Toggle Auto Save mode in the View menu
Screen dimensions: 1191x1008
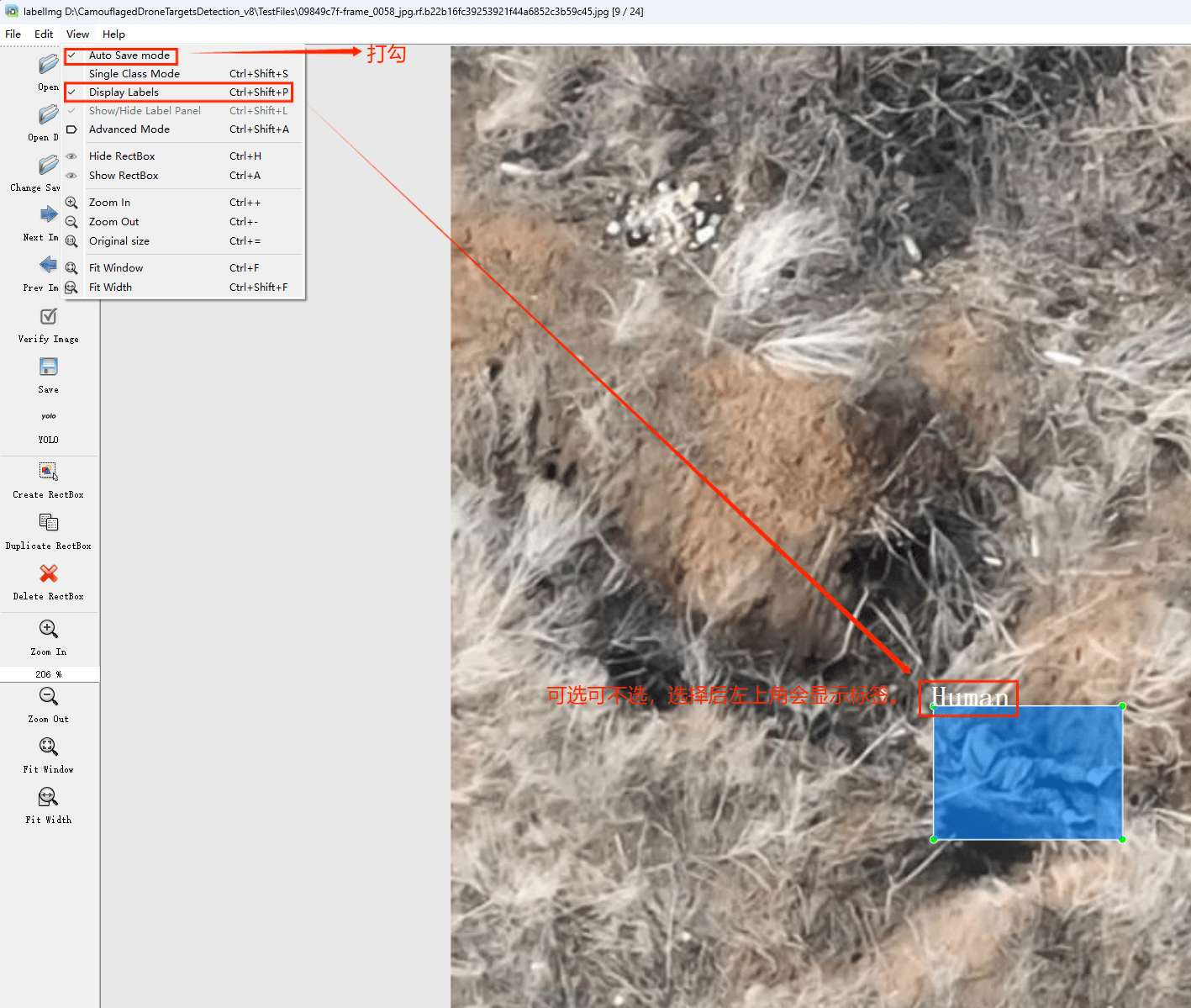pyautogui.click(x=129, y=55)
